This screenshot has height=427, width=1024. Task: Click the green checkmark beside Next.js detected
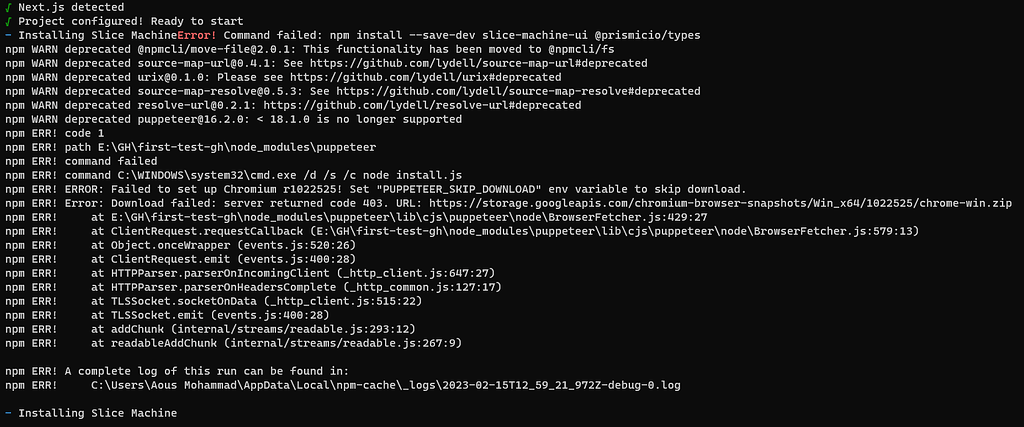coord(8,7)
